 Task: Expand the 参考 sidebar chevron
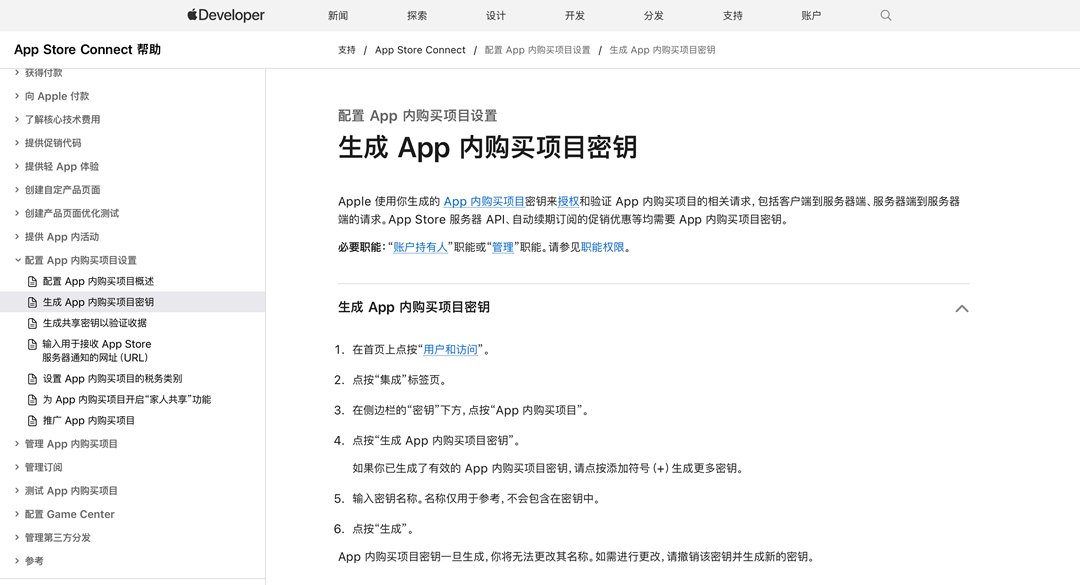17,561
